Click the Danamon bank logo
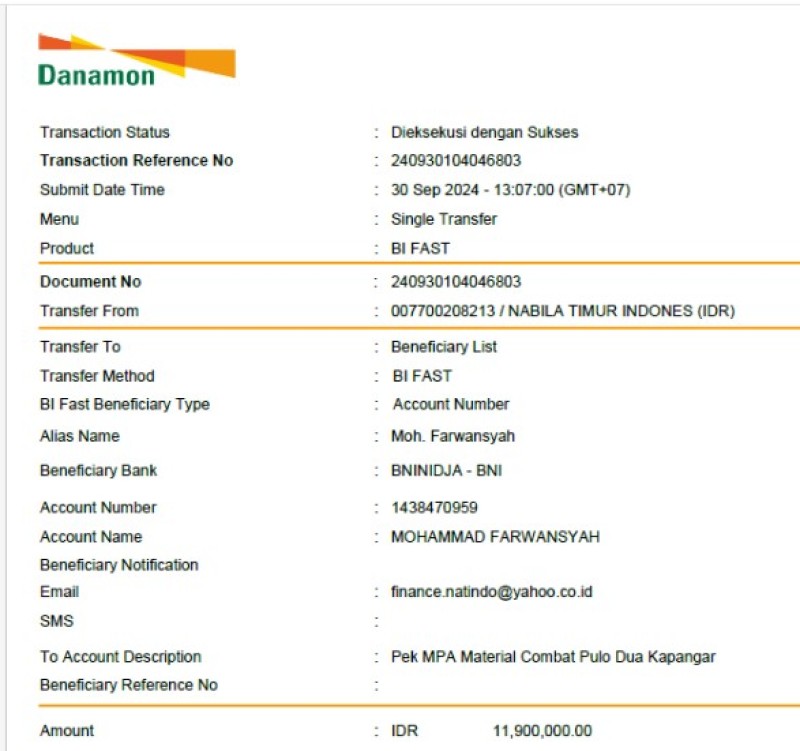Viewport: 800px width, 751px height. (x=137, y=60)
